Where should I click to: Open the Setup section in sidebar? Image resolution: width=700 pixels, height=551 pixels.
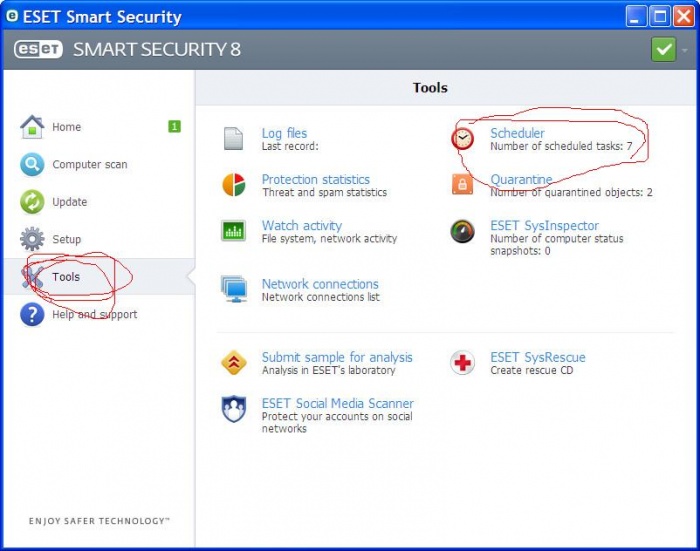pyautogui.click(x=66, y=240)
